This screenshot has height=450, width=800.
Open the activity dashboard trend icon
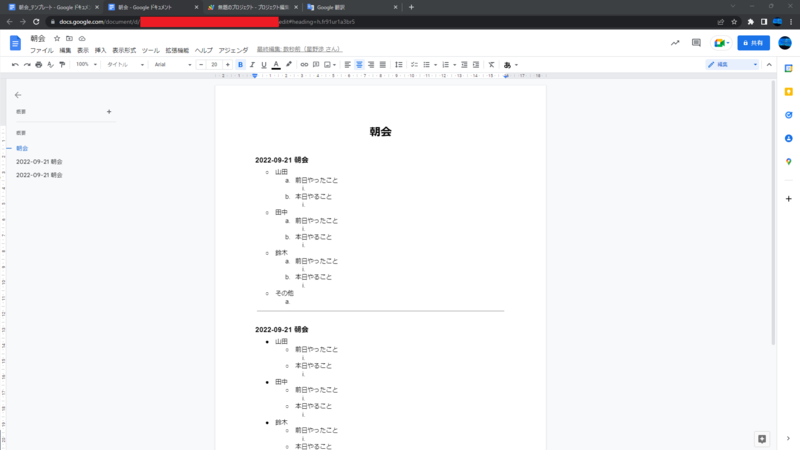675,43
